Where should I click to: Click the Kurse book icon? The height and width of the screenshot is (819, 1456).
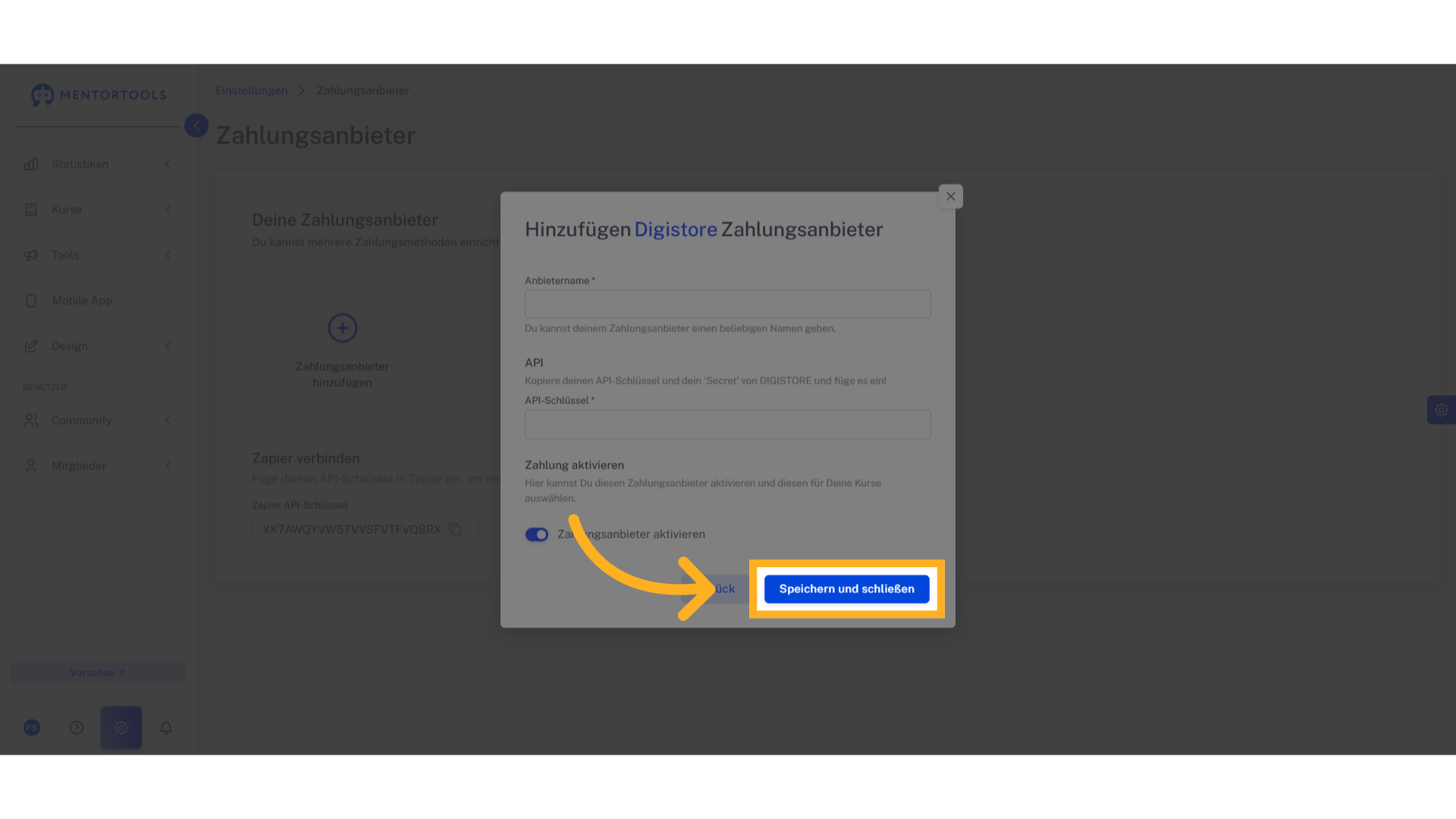tap(31, 210)
